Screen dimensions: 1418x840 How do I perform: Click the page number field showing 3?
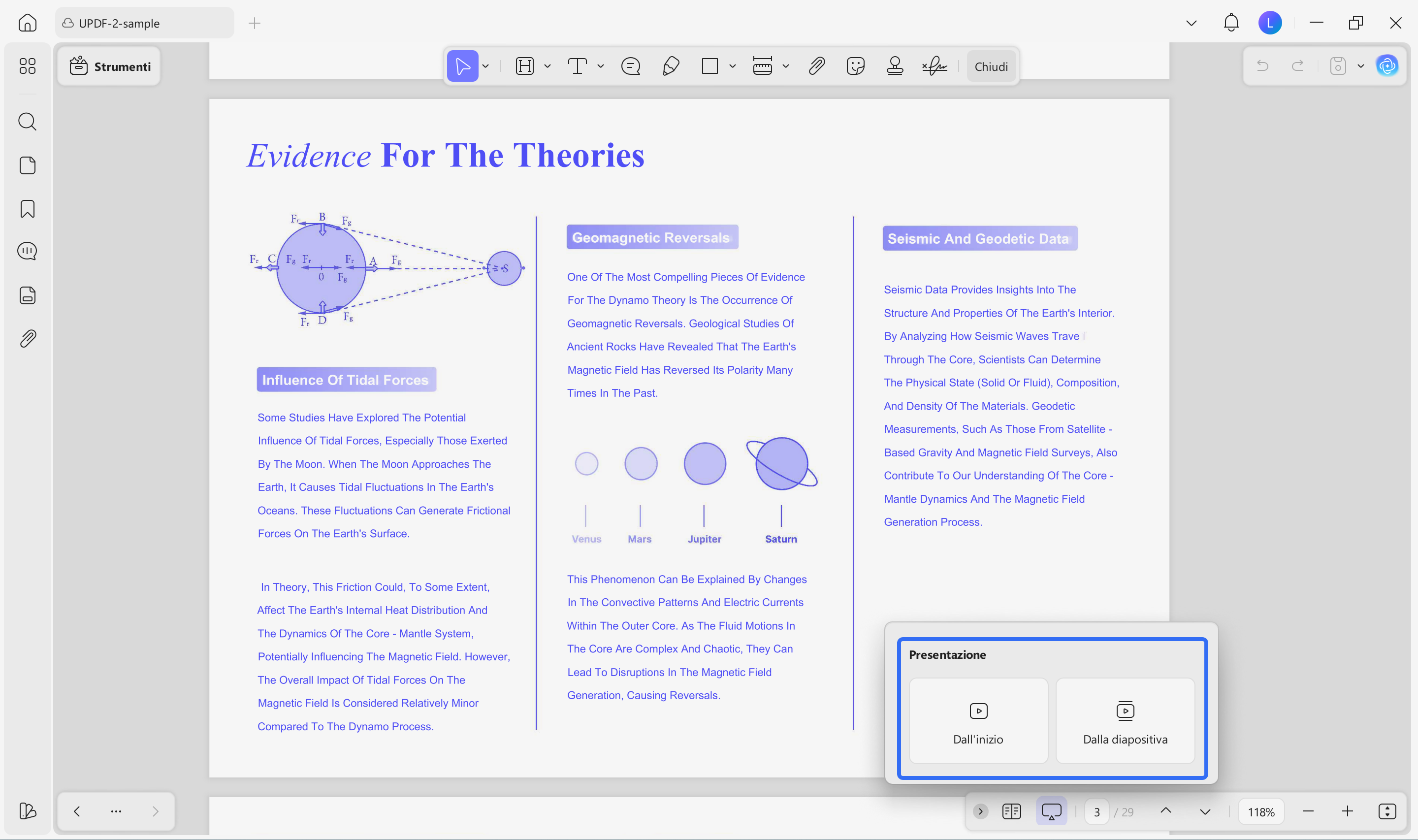[x=1096, y=812]
